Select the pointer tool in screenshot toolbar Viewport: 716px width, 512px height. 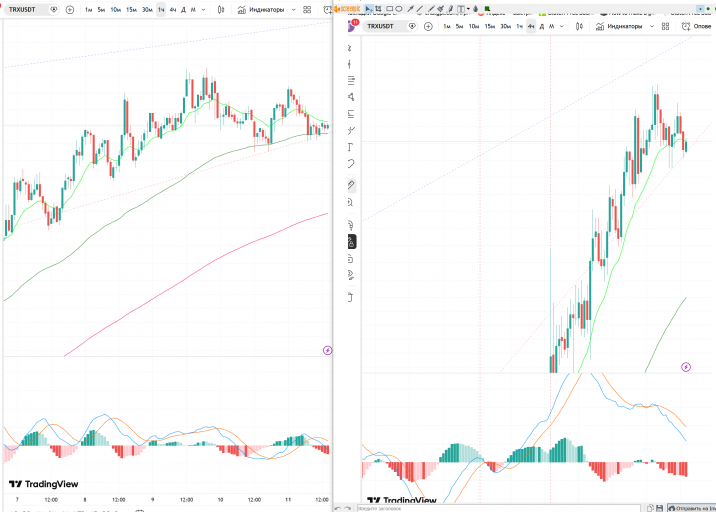click(x=369, y=9)
